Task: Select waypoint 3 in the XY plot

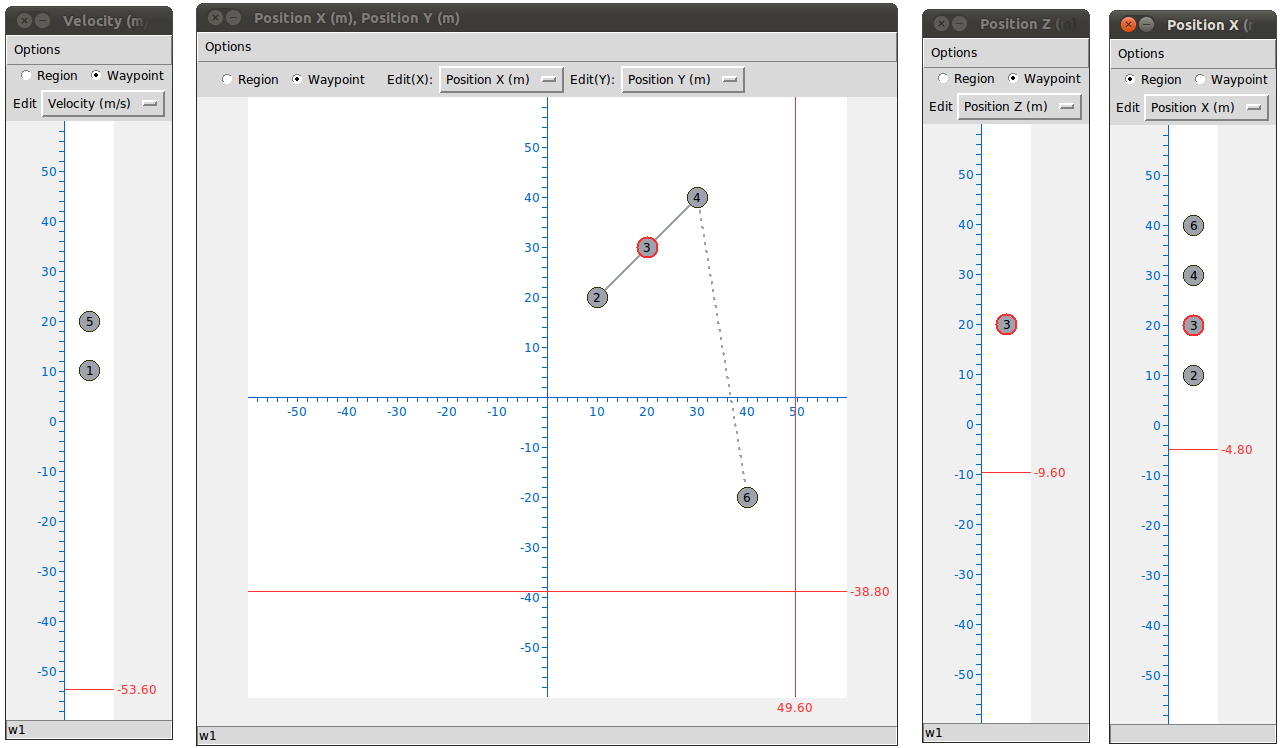Action: tap(646, 247)
